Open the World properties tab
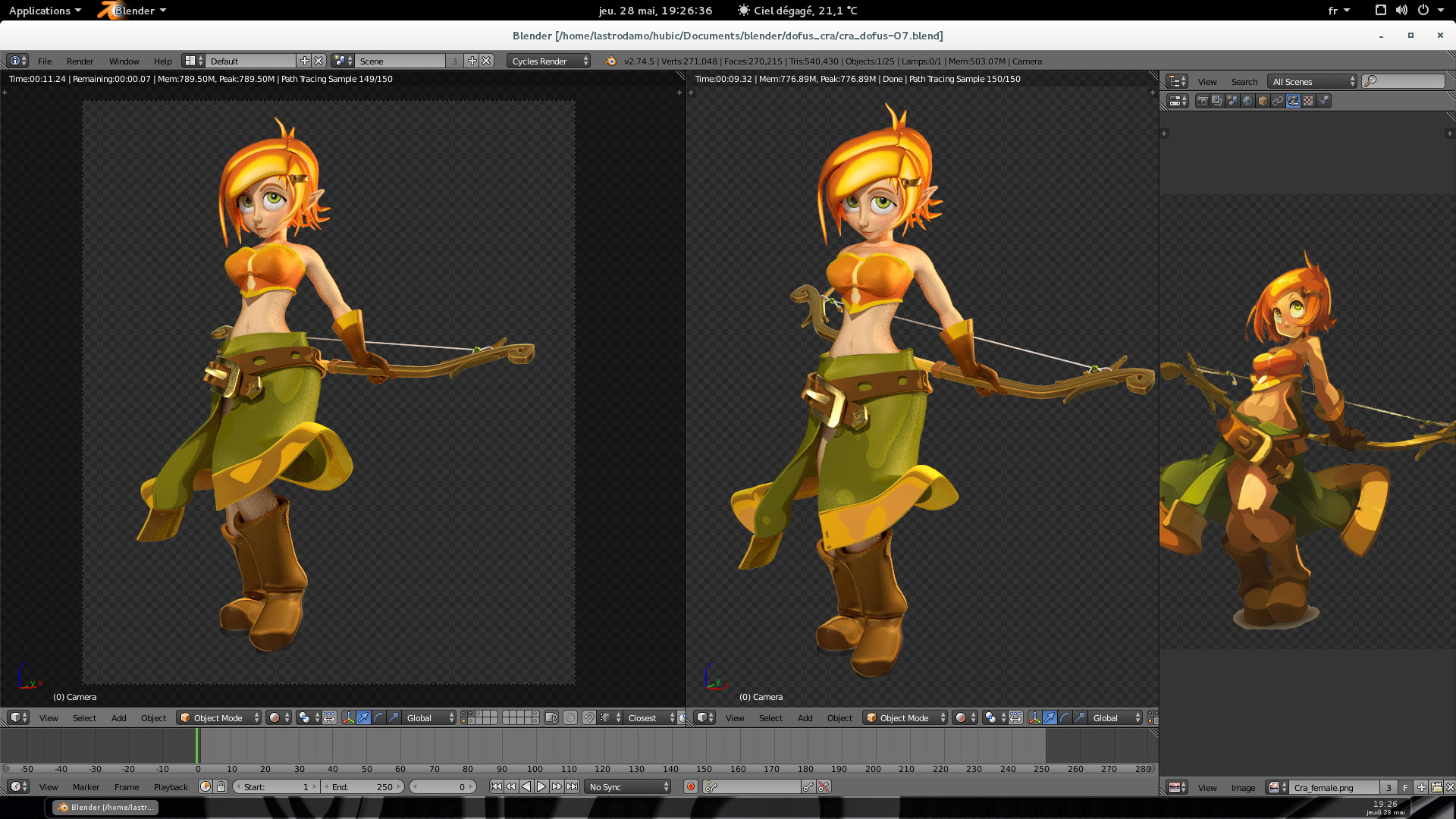This screenshot has width=1456, height=819. pos(1247,101)
